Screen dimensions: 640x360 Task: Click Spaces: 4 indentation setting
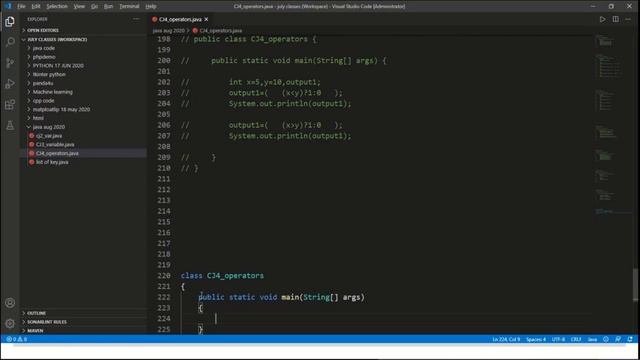pyautogui.click(x=536, y=339)
